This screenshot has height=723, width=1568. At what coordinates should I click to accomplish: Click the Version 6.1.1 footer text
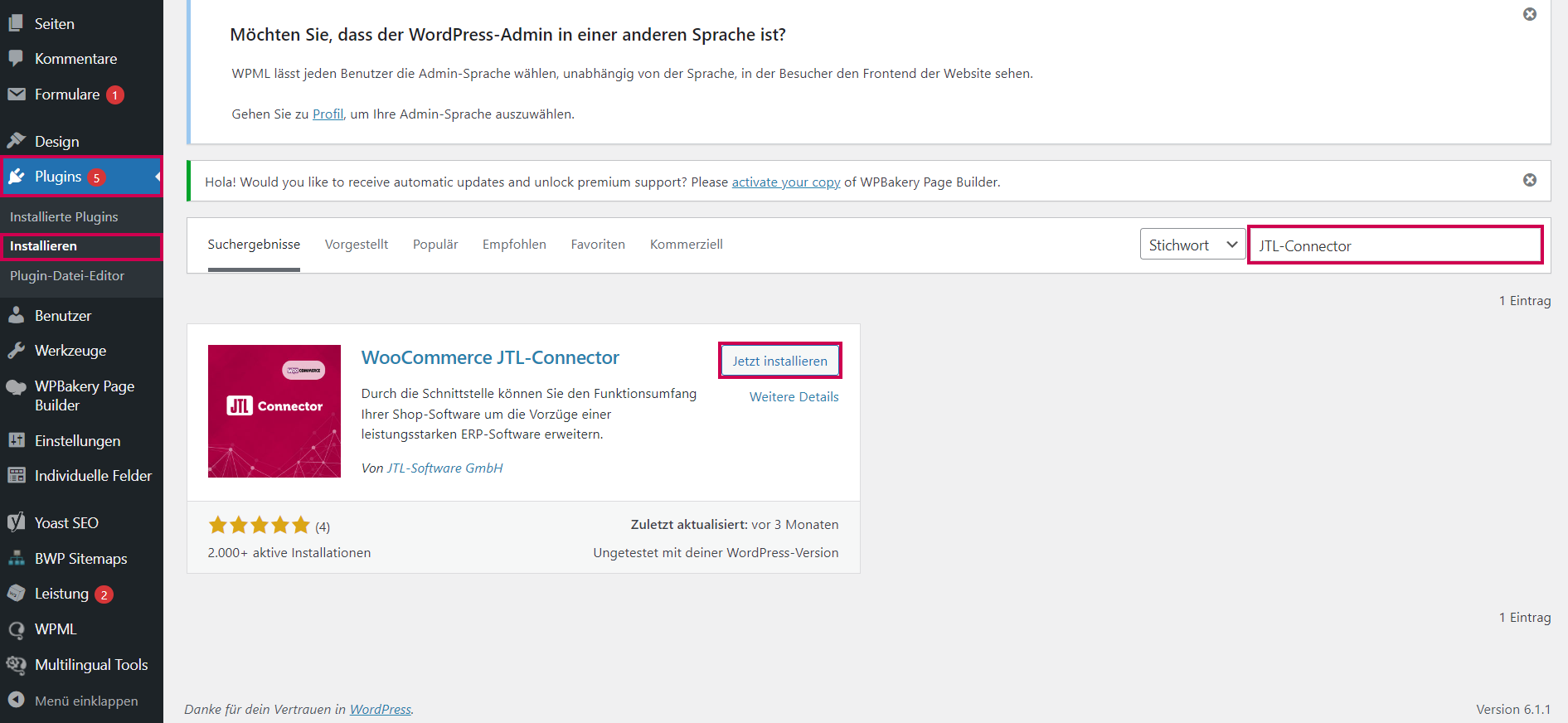[x=1513, y=709]
